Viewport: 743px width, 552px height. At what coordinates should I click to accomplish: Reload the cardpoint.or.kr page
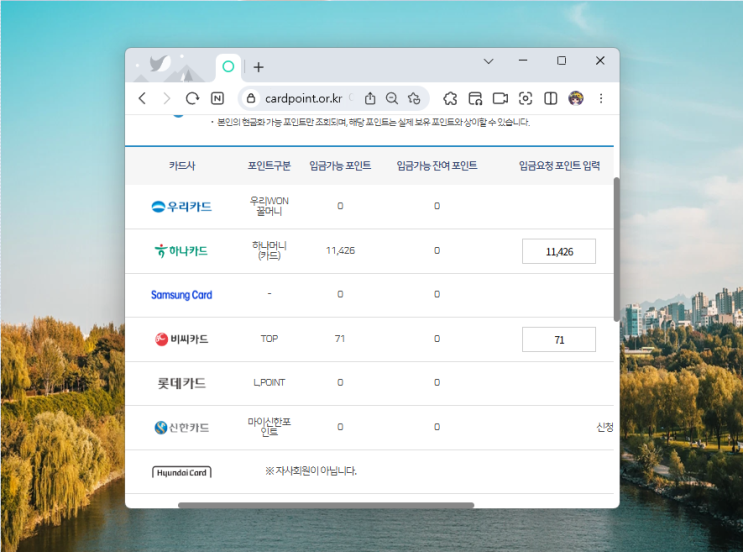click(192, 98)
